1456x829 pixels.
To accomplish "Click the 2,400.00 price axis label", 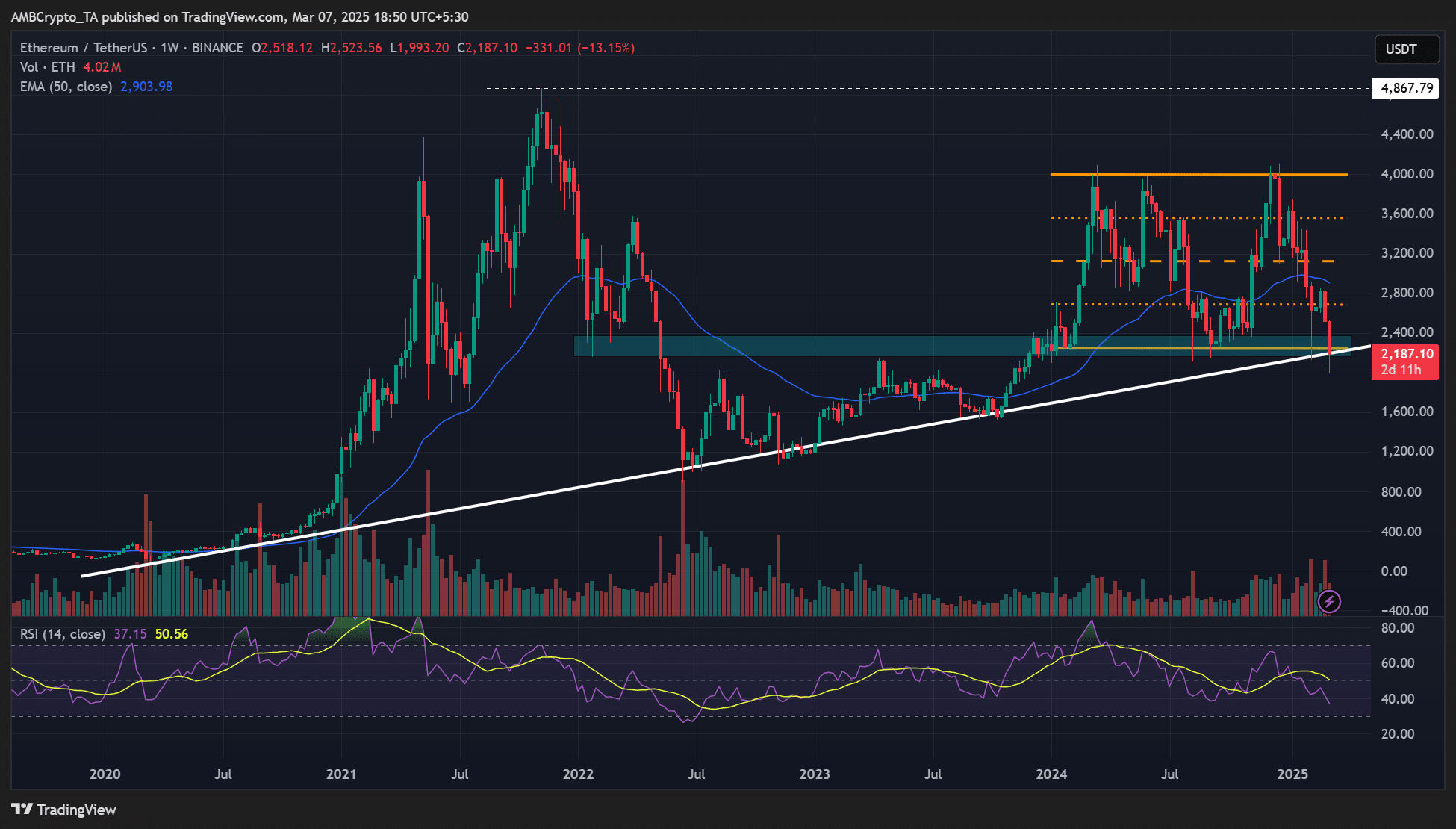I will 1407,332.
